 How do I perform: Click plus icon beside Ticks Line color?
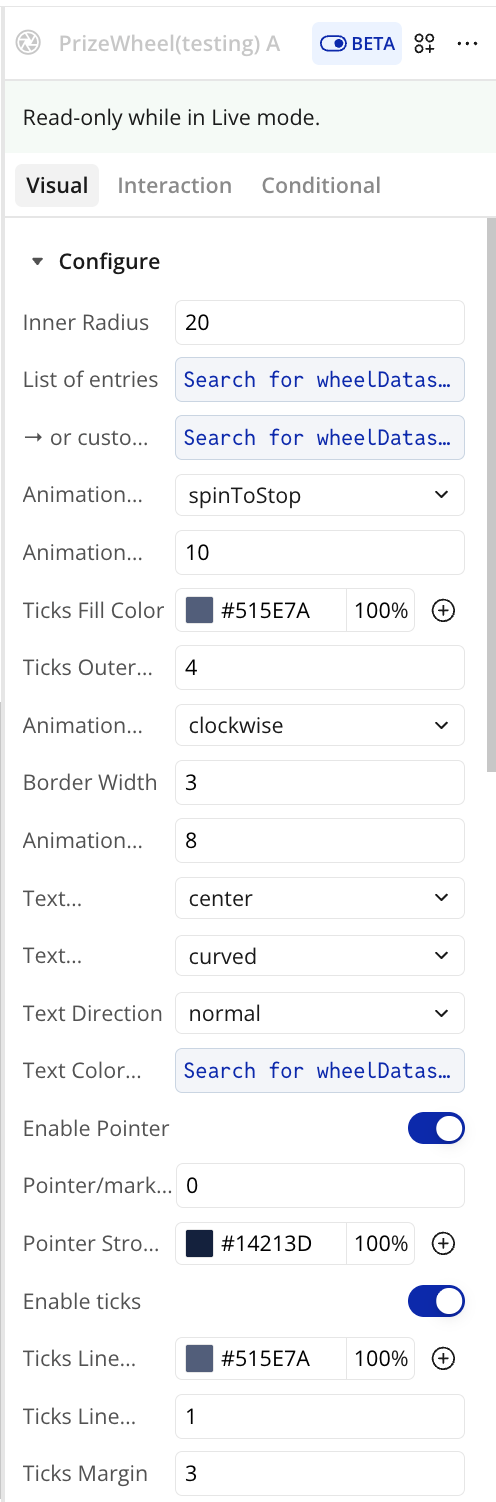pos(443,1358)
